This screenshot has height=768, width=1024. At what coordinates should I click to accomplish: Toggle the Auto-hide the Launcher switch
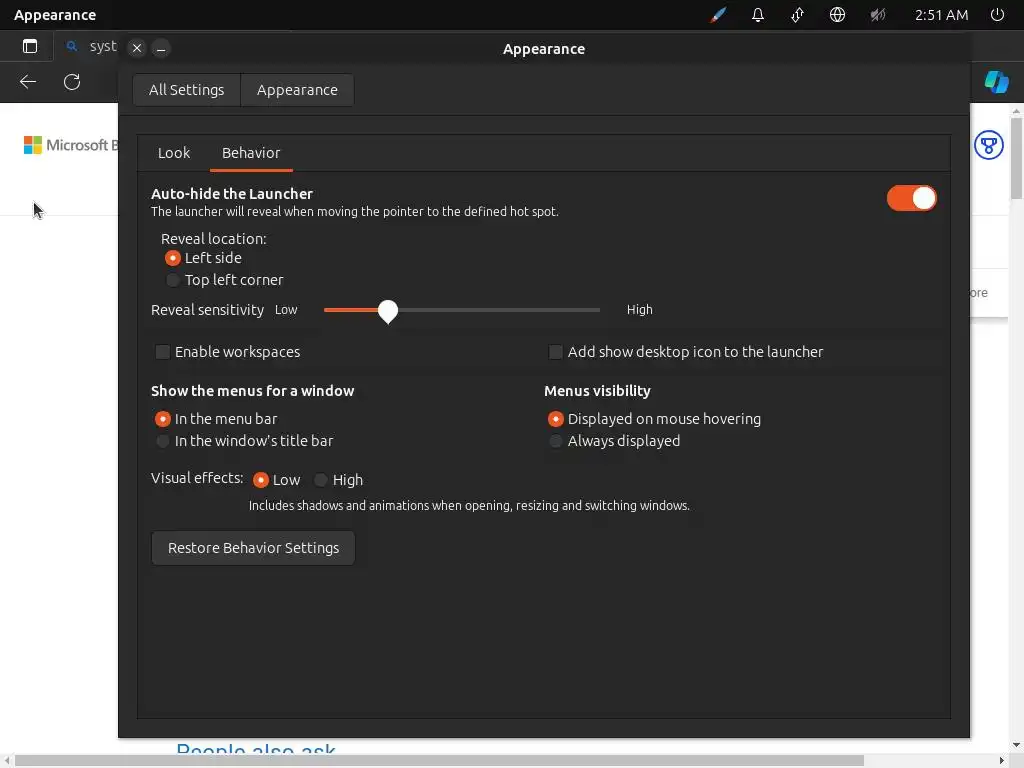911,198
